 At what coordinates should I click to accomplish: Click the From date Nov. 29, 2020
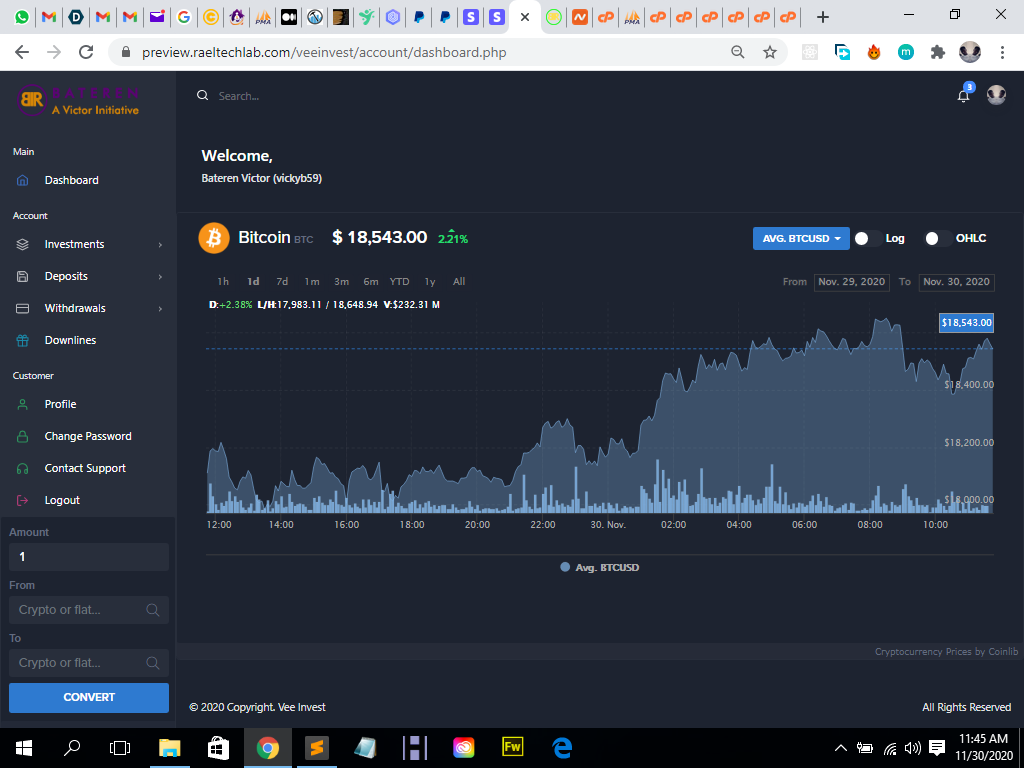[852, 282]
